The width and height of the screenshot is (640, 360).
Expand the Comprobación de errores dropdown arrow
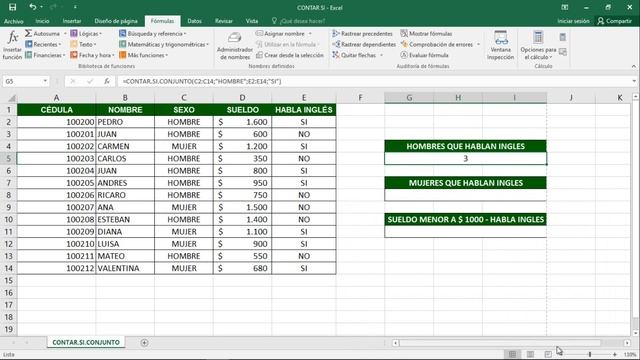pyautogui.click(x=478, y=44)
